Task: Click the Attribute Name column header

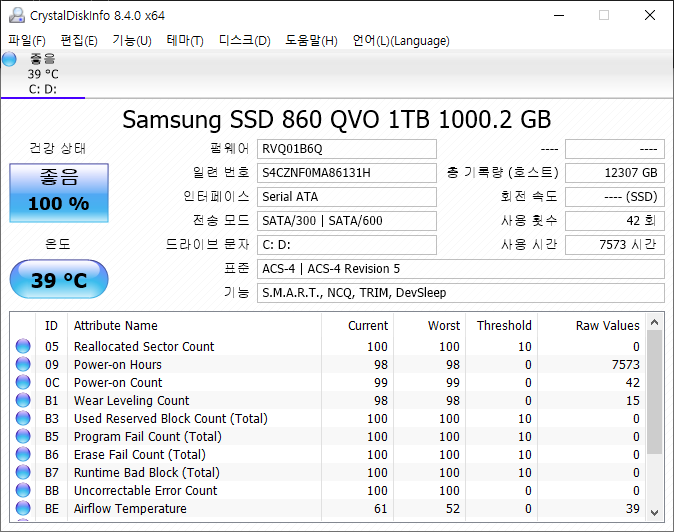Action: coord(194,326)
